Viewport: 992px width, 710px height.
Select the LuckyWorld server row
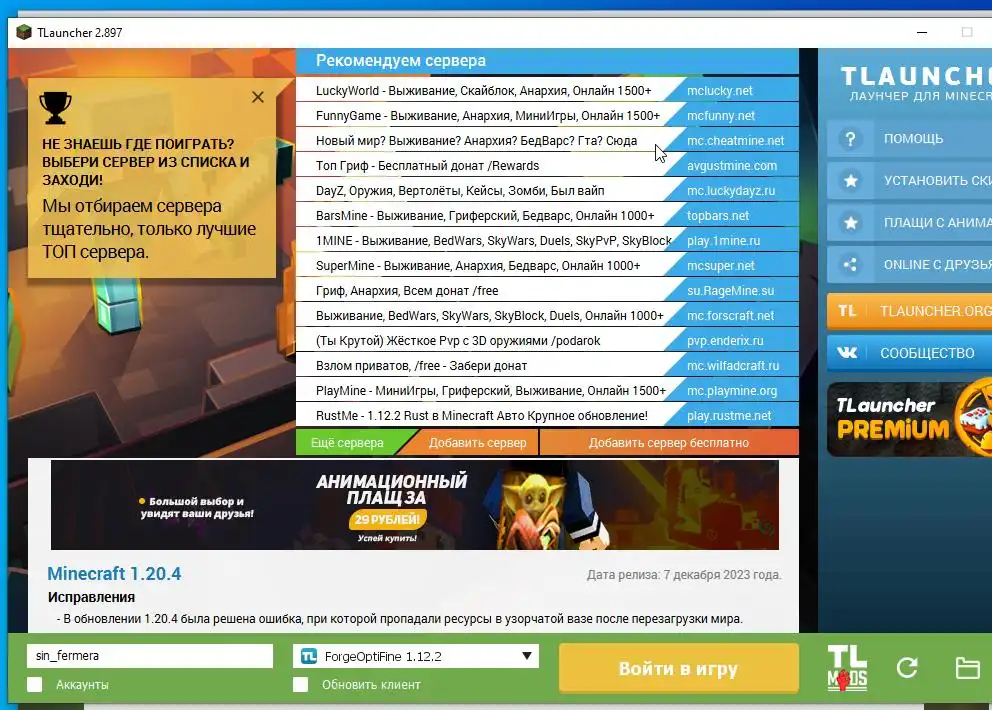coord(547,90)
